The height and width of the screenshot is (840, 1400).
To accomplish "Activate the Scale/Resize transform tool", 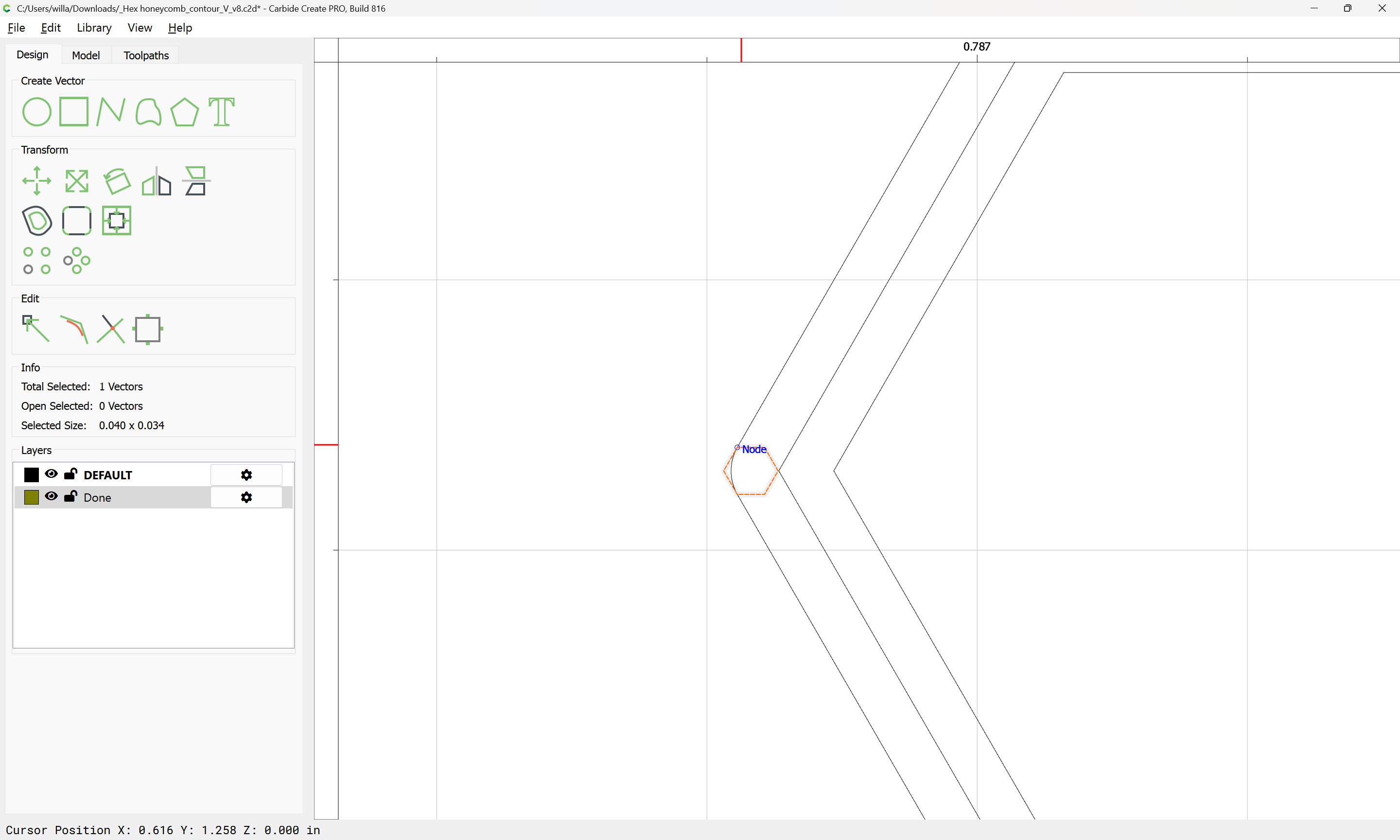I will click(76, 181).
